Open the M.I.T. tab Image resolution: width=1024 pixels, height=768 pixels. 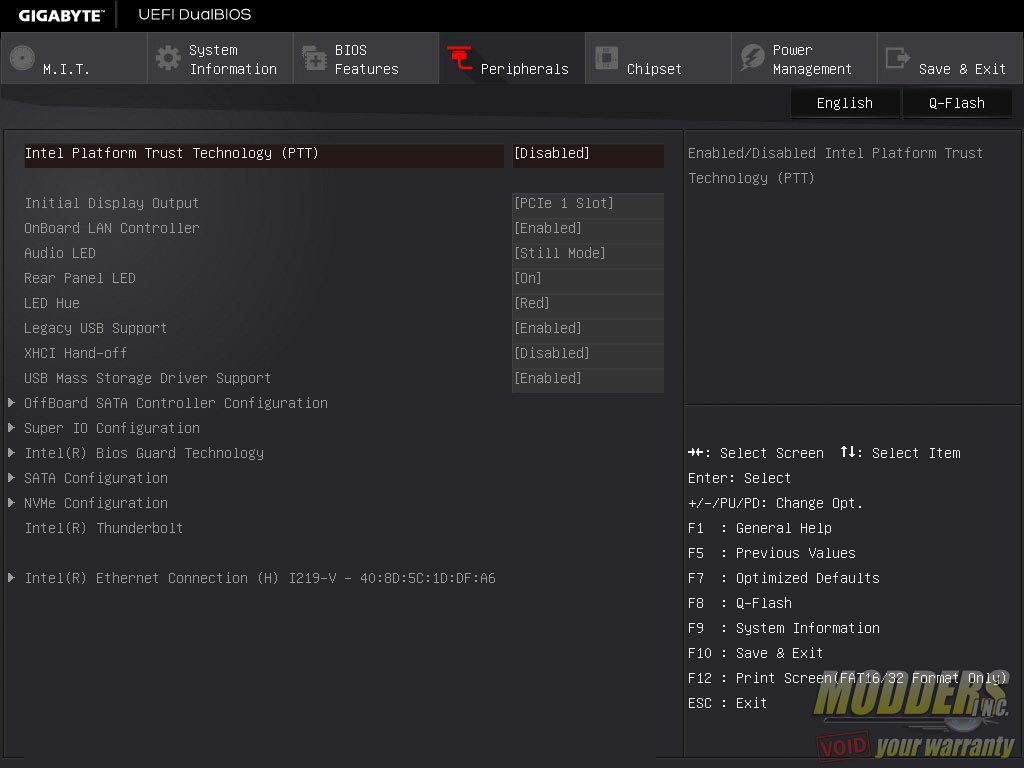tap(74, 58)
